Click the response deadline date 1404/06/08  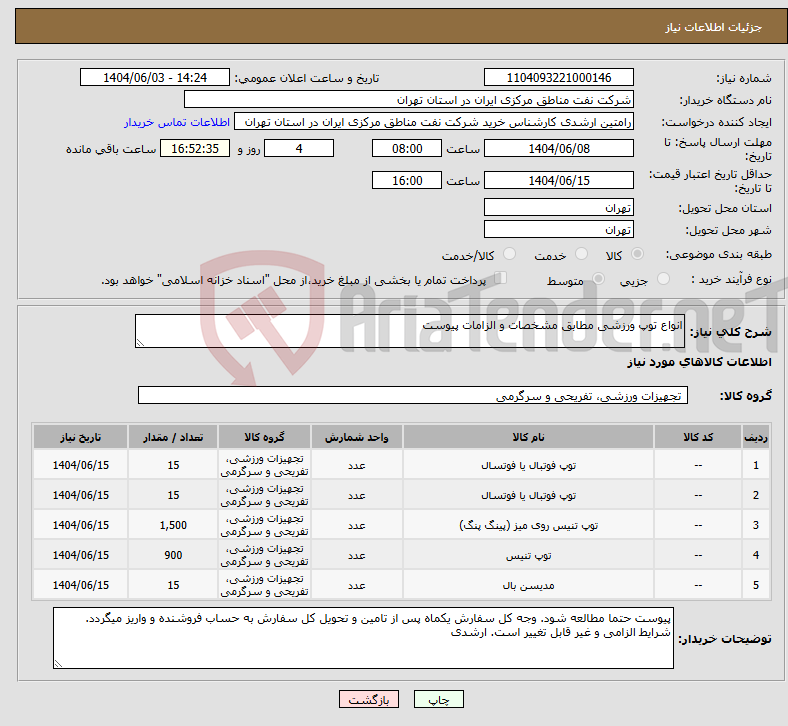(x=558, y=149)
